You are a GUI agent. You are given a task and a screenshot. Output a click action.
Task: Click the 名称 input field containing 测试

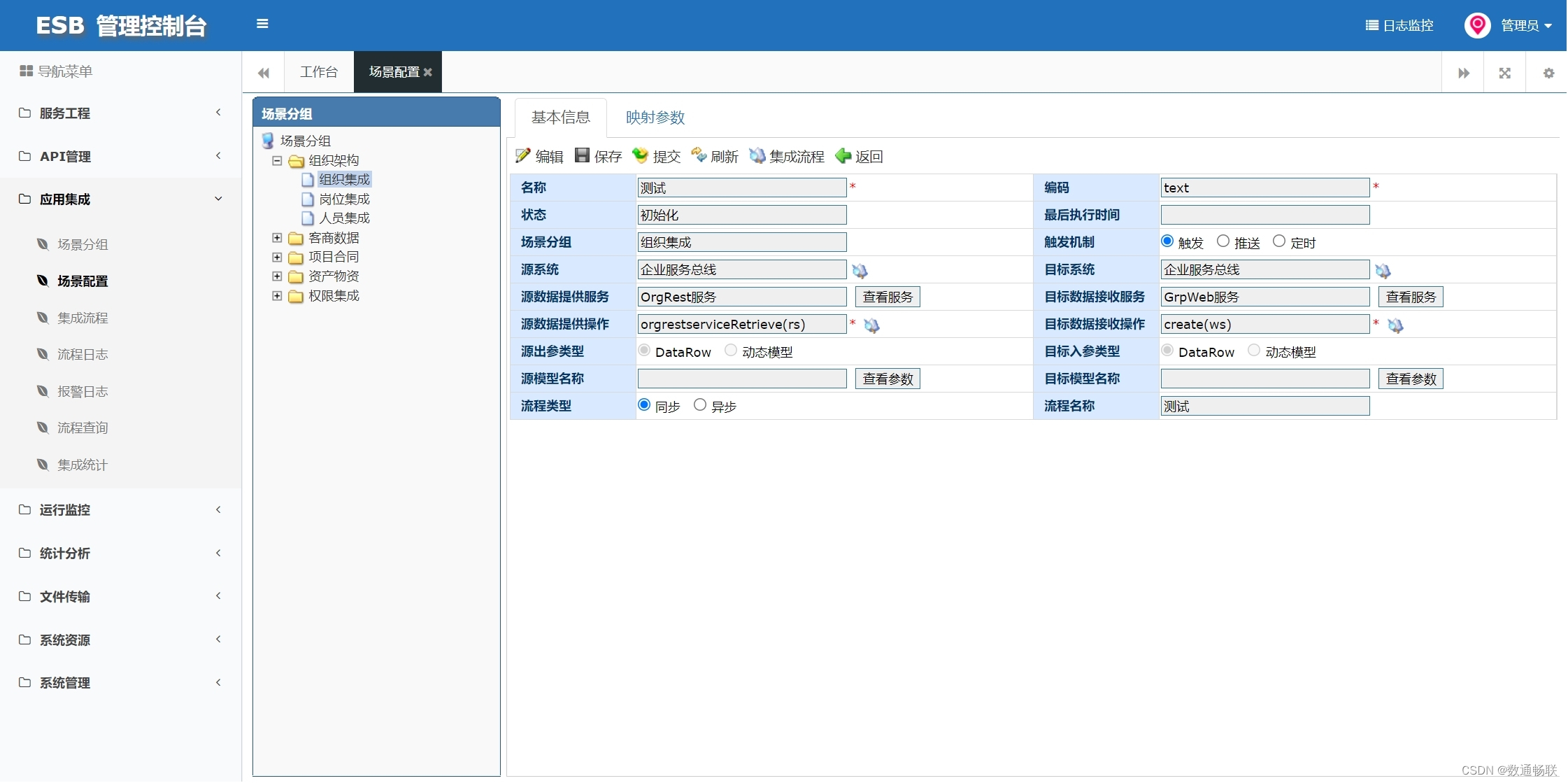pyautogui.click(x=741, y=188)
